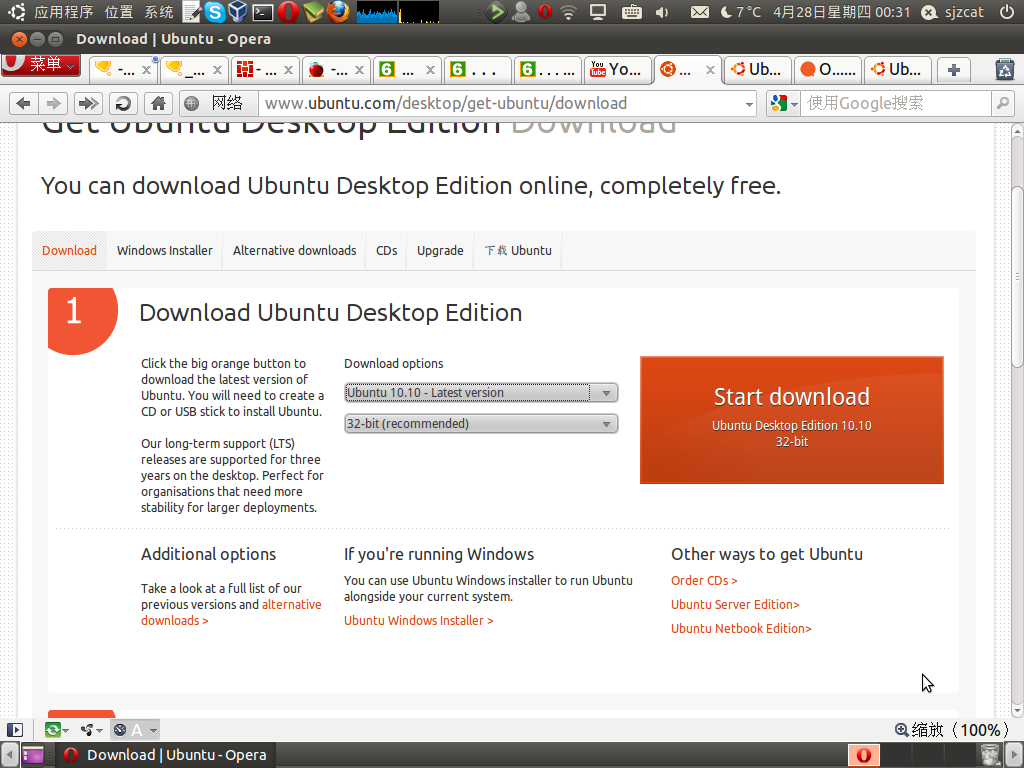Click the fast forward navigation button
Screen dimensions: 1024x768
pos(88,103)
